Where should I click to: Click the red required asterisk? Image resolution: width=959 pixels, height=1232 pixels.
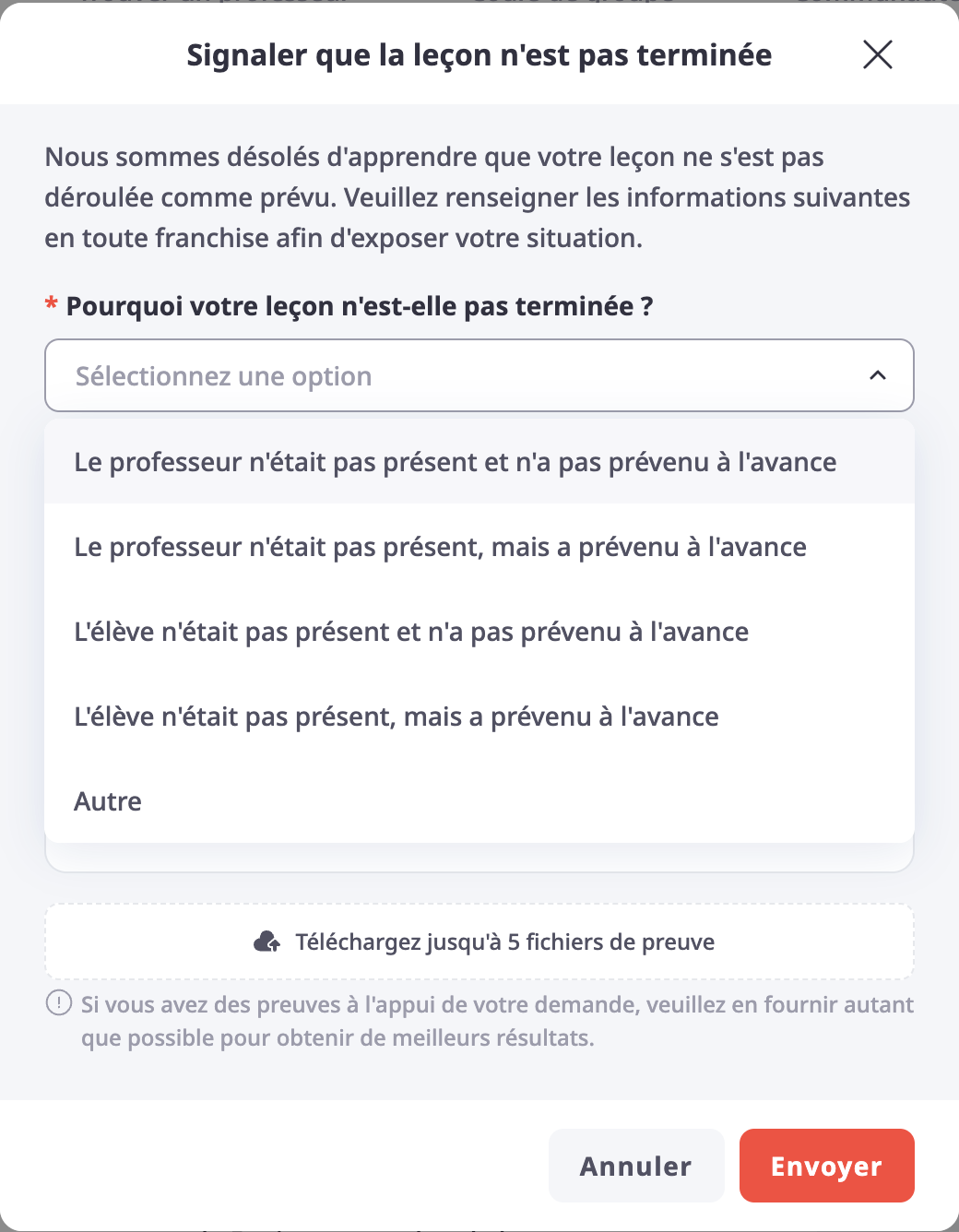coord(52,304)
